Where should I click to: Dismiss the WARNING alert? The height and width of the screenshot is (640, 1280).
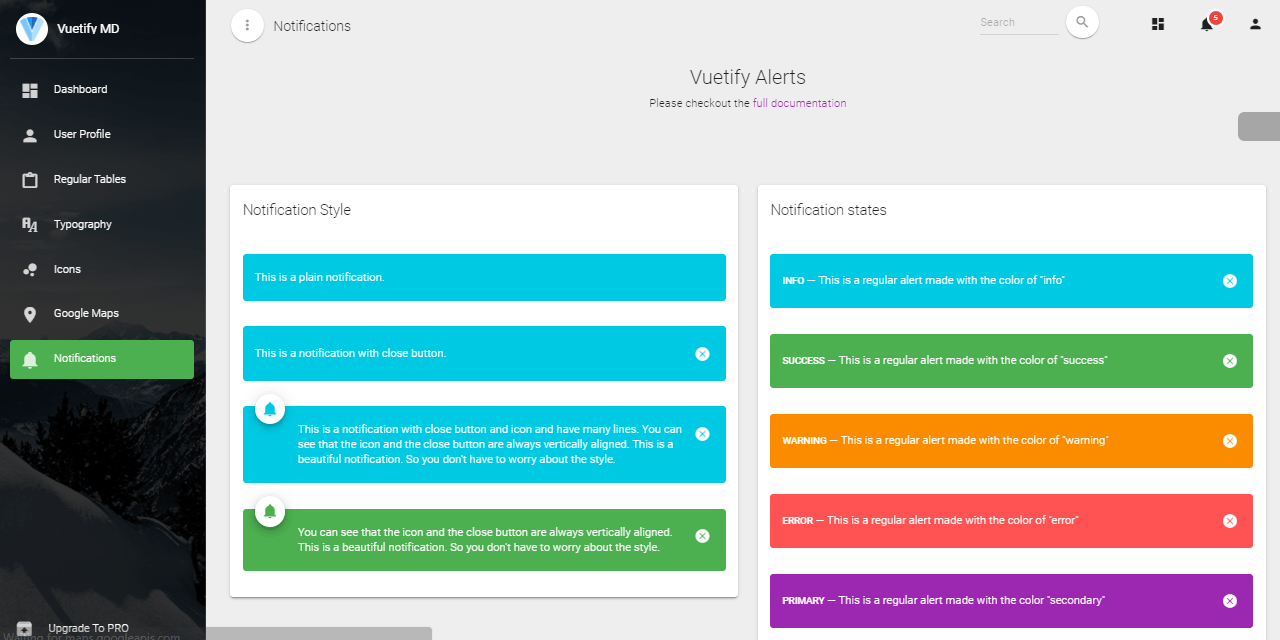coord(1230,441)
